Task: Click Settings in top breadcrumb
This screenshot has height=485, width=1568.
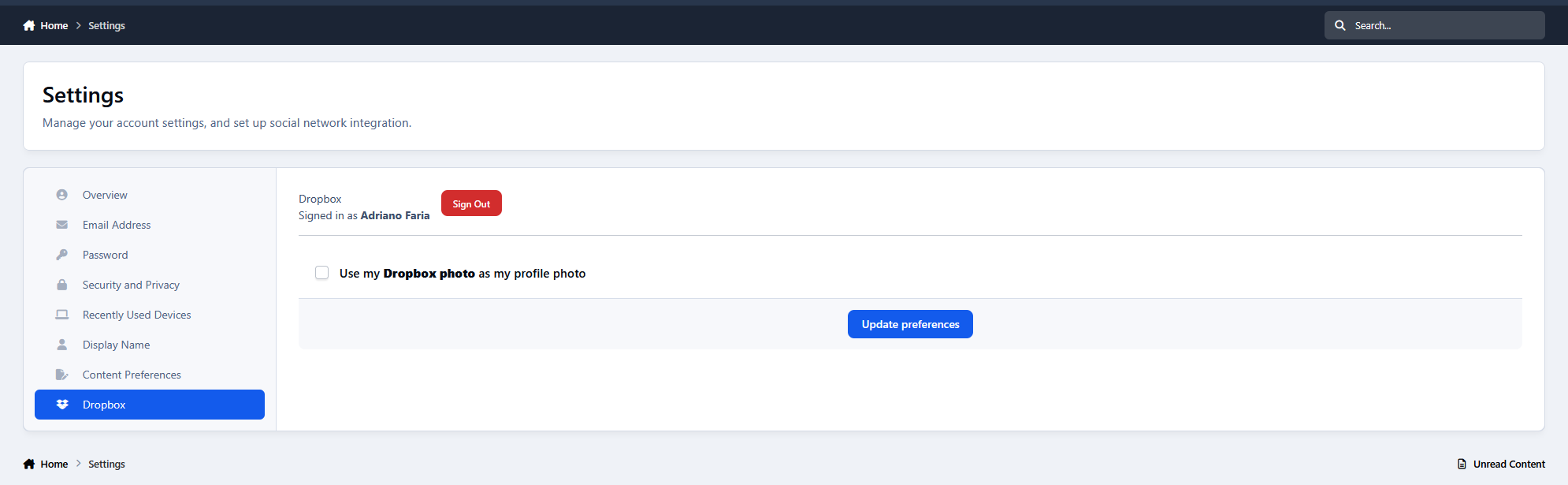Action: (106, 25)
